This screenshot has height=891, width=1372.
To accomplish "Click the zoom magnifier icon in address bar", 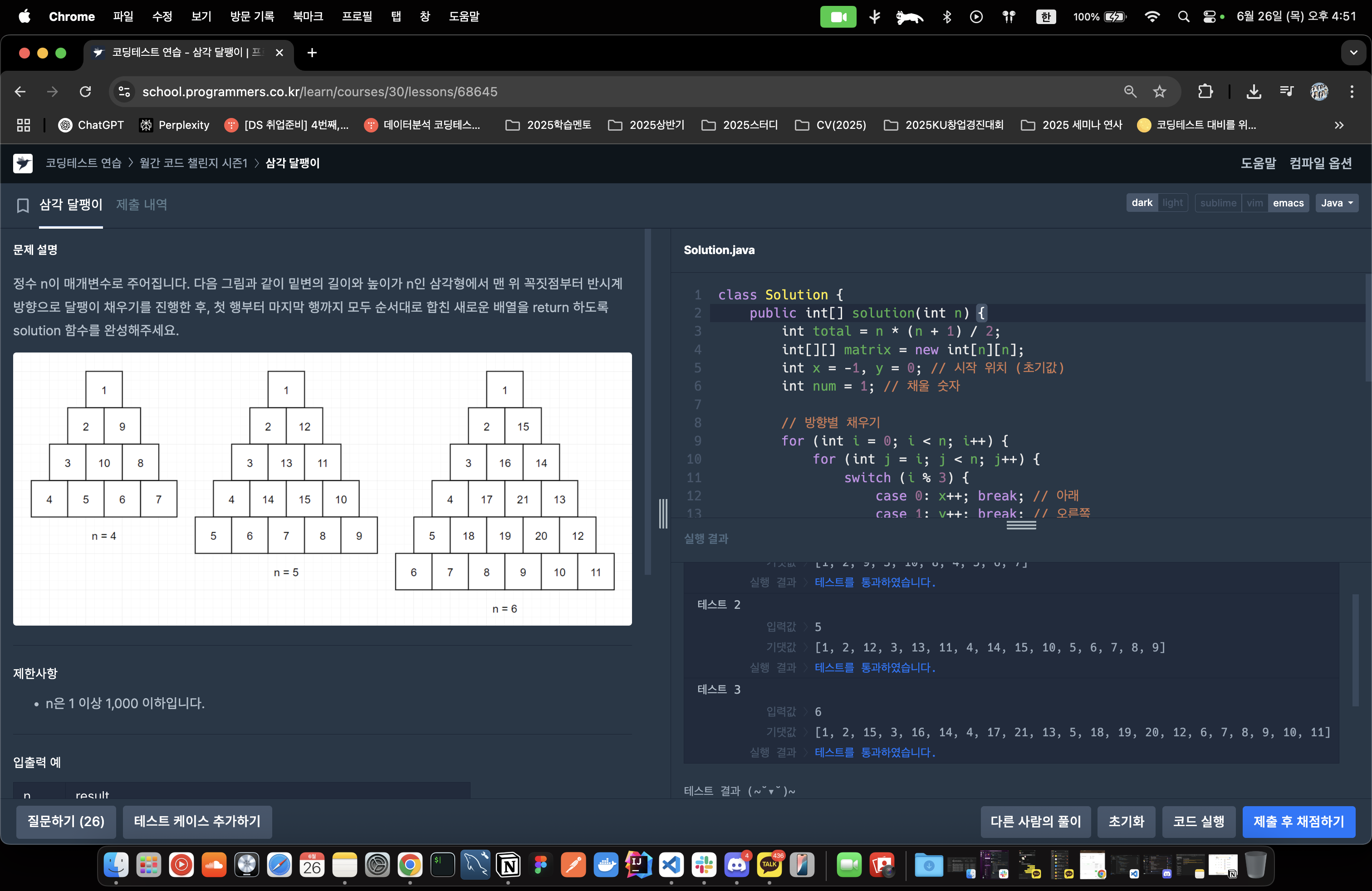I will pyautogui.click(x=1130, y=92).
